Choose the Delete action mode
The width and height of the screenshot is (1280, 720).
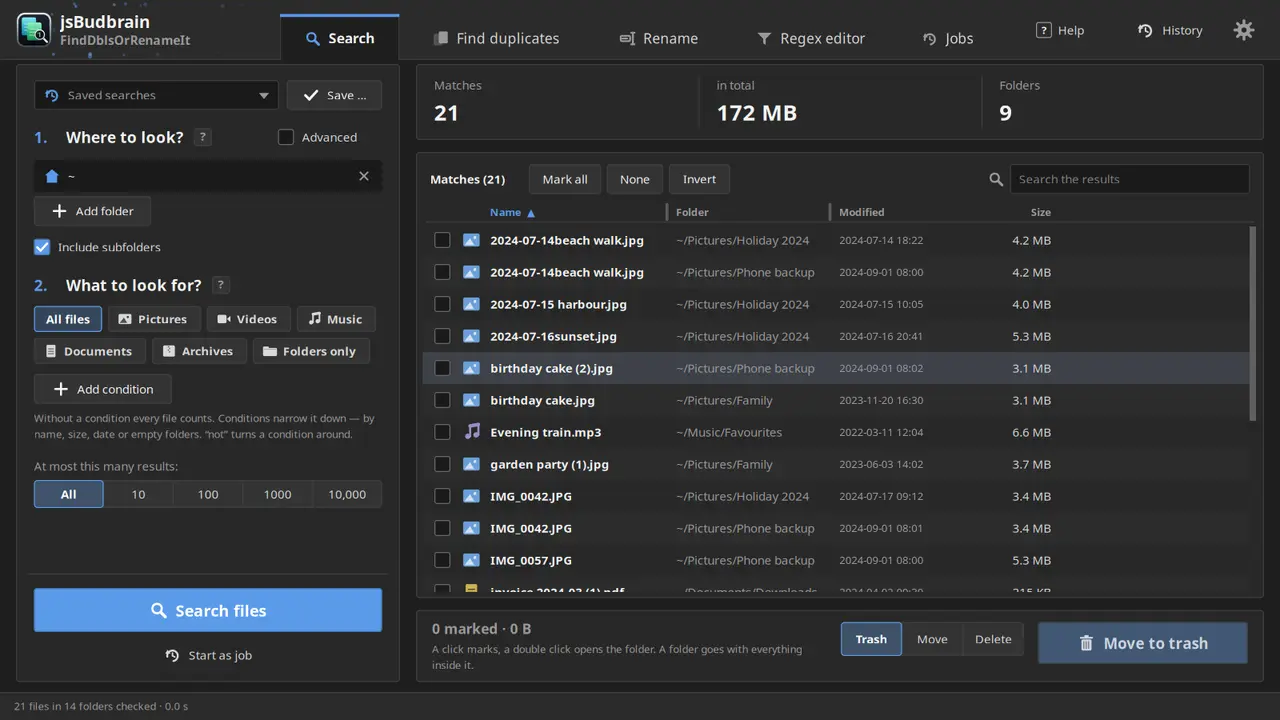(993, 639)
